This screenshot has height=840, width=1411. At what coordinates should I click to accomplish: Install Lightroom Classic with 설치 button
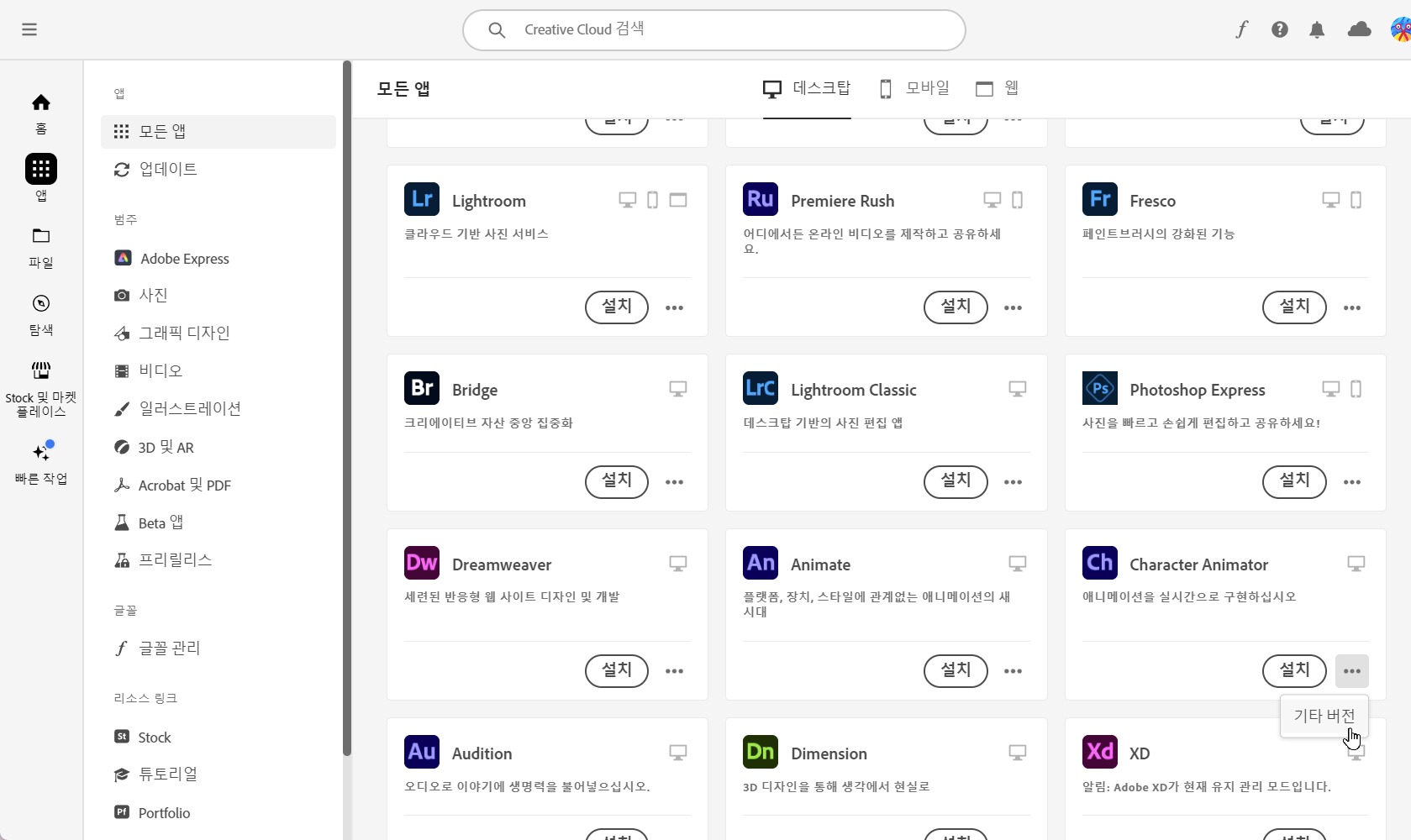(956, 482)
